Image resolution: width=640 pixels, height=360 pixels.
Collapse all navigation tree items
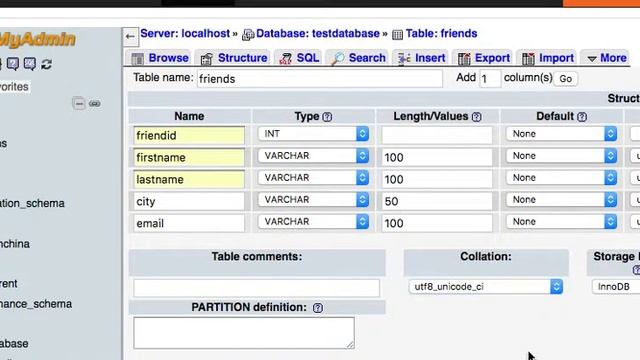79,103
